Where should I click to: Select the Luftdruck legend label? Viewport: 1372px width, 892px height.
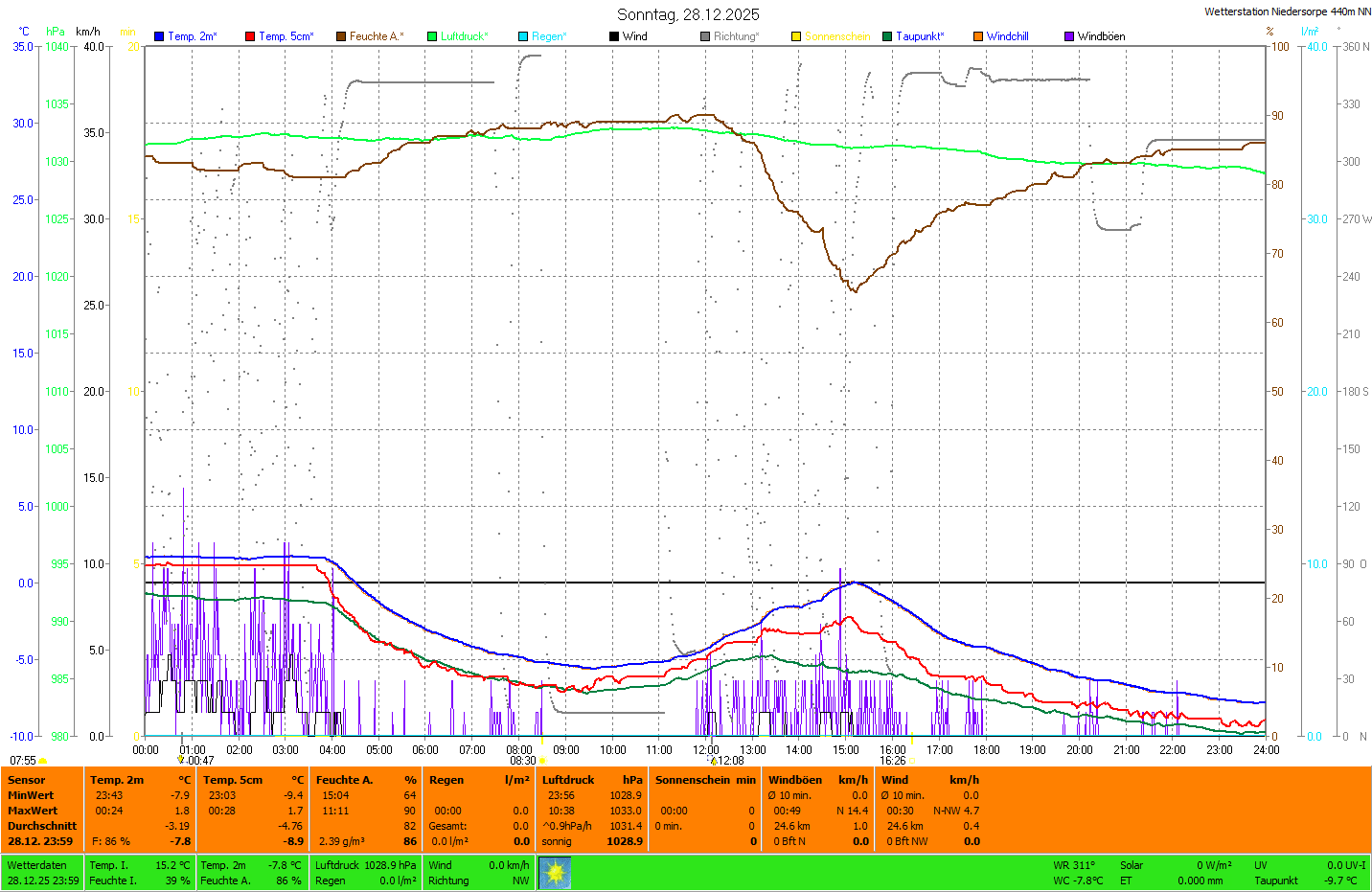(x=464, y=36)
